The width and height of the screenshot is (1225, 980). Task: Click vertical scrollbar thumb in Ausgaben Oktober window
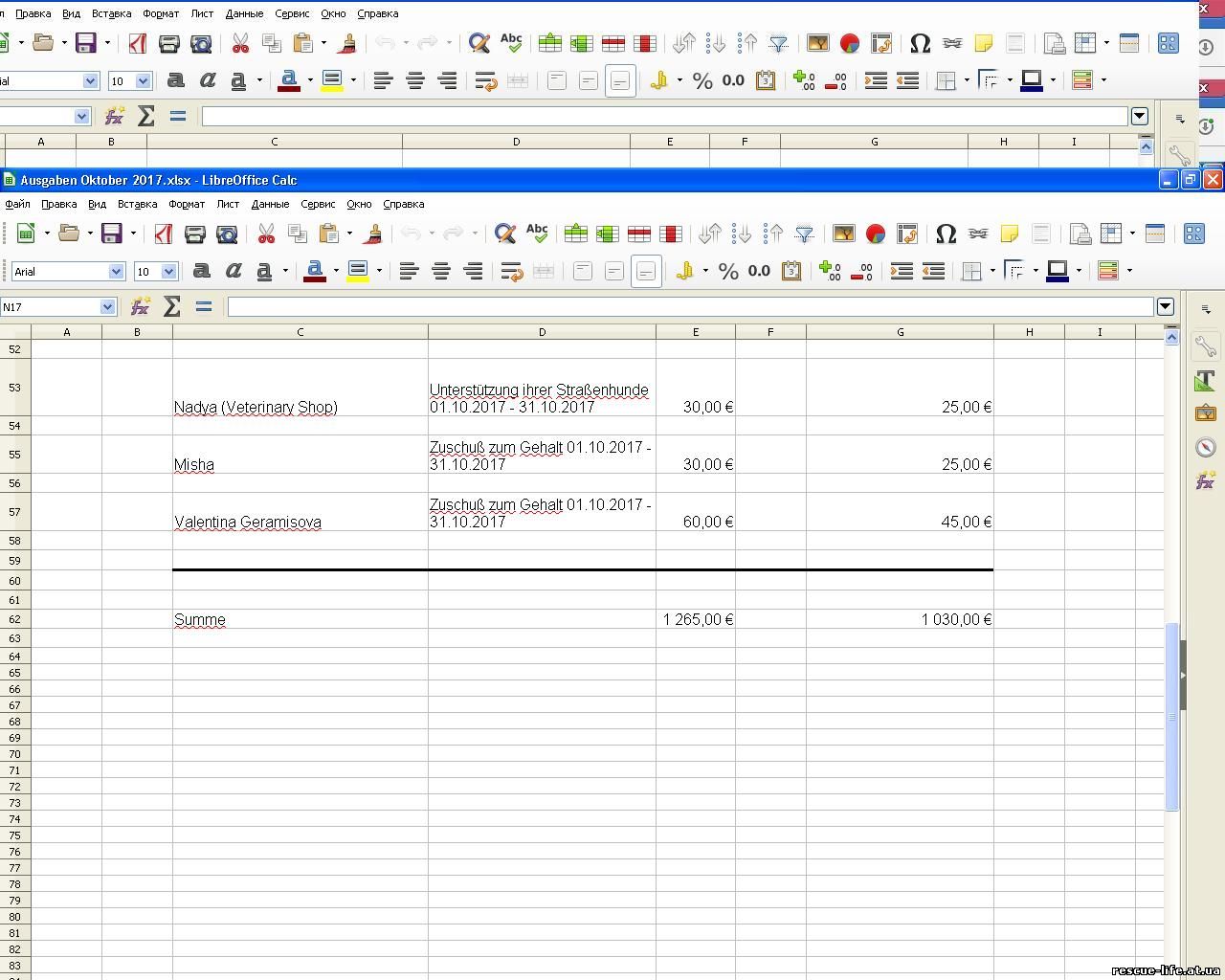1171,717
